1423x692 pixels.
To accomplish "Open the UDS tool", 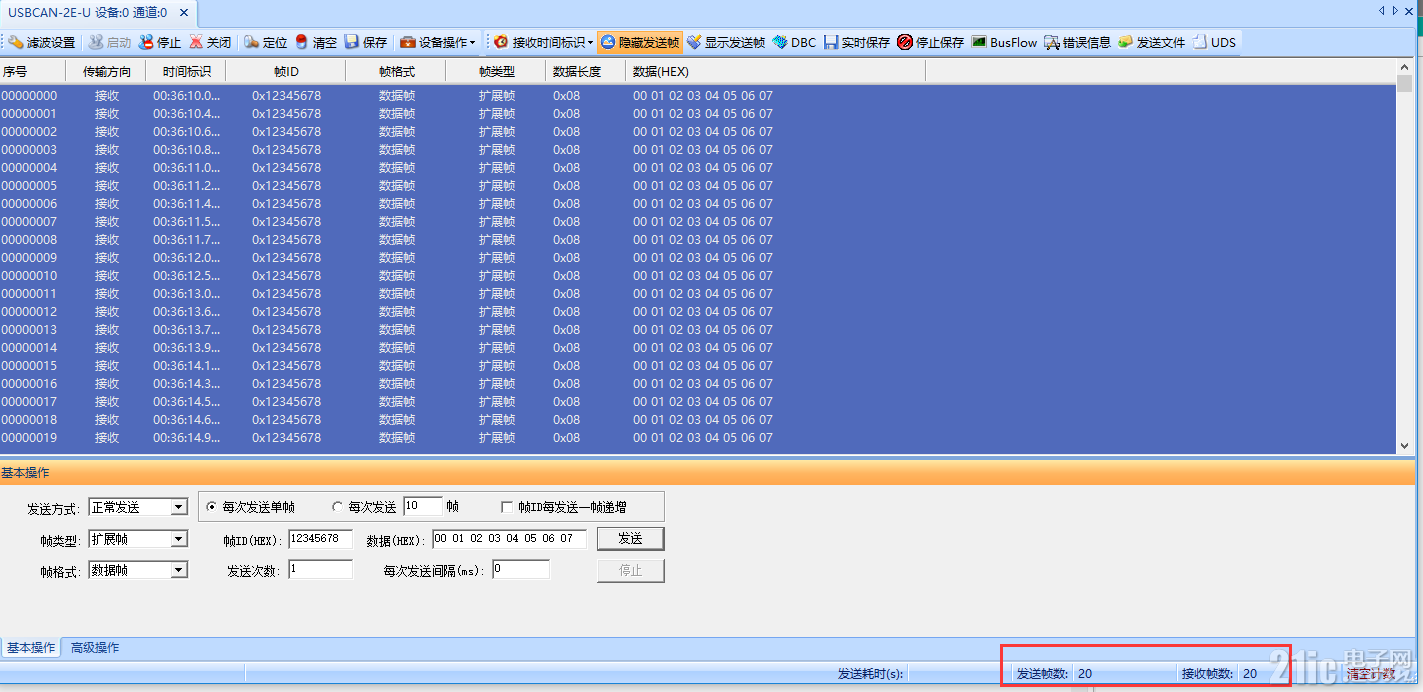I will (x=1214, y=43).
